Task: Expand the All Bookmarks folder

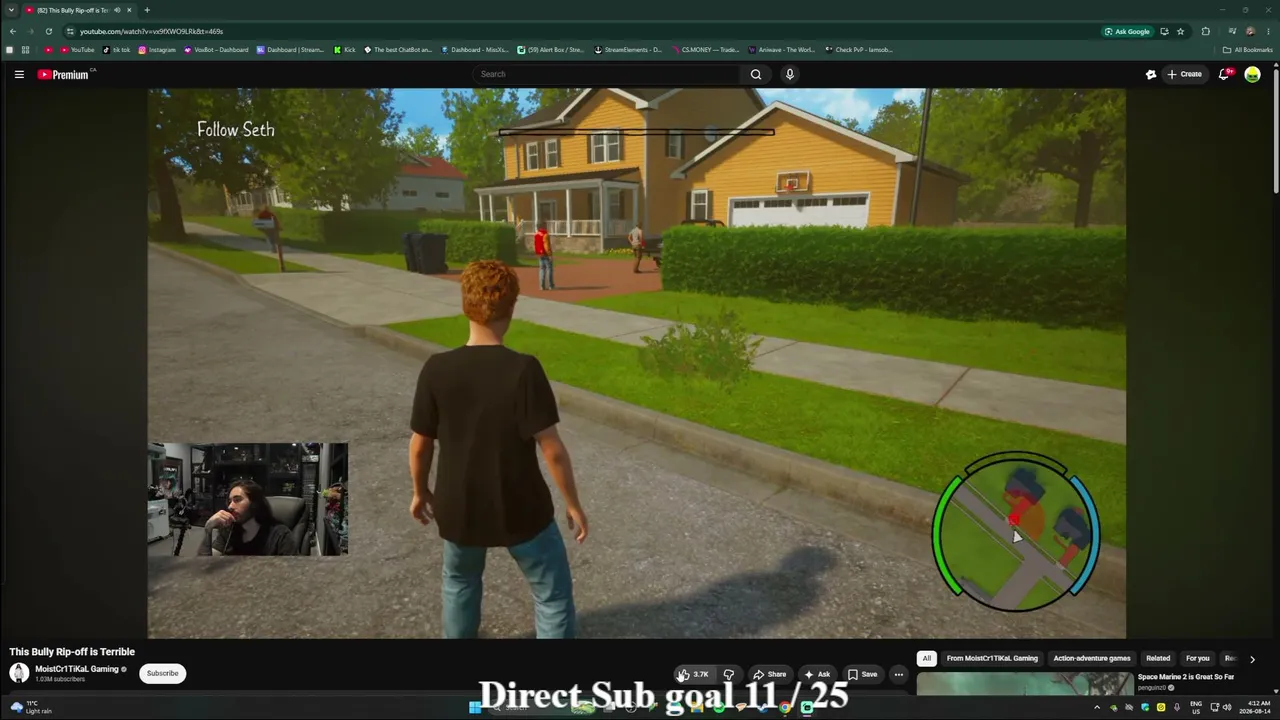Action: point(1247,50)
